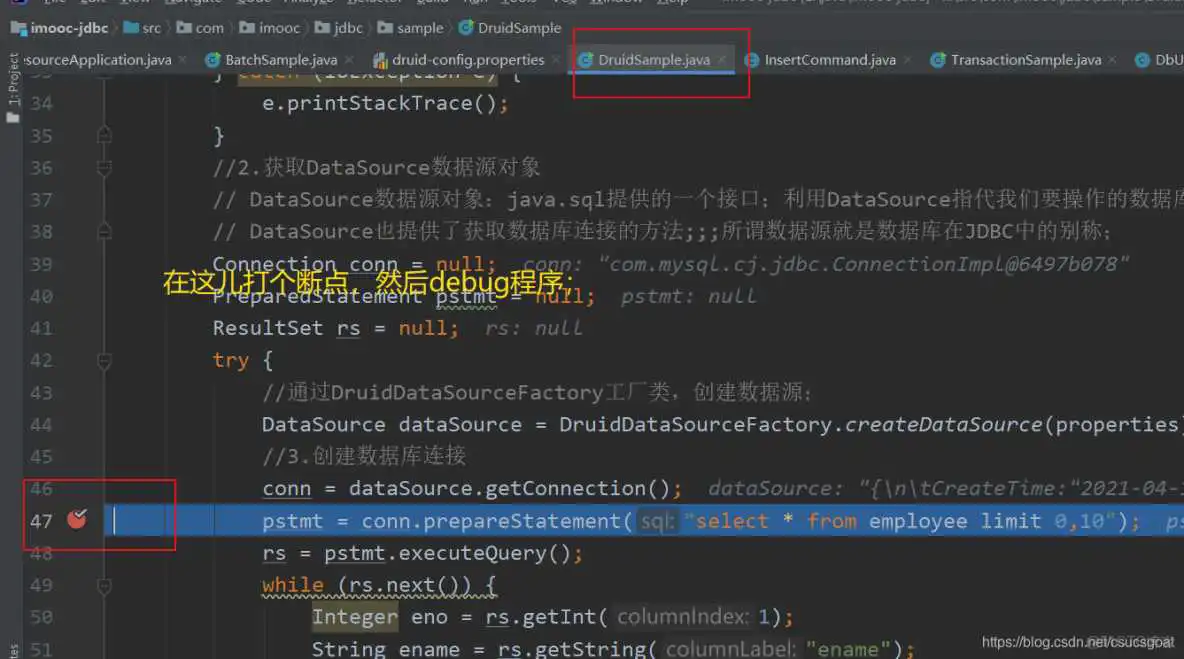This screenshot has height=659, width=1184.
Task: Open the TransactionSample.java tab
Action: point(1016,60)
